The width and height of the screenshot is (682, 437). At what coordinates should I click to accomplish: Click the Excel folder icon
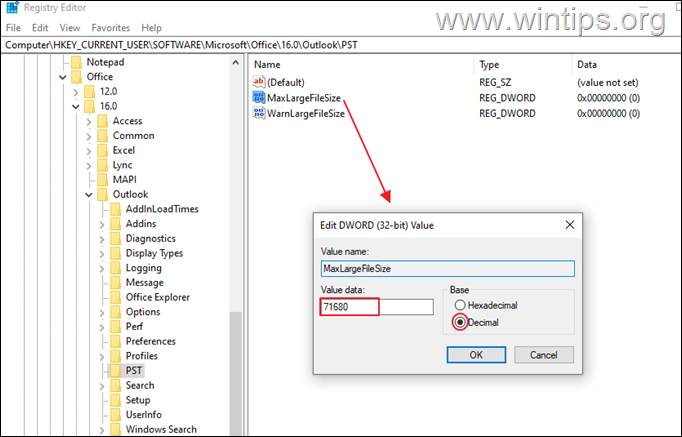click(102, 150)
